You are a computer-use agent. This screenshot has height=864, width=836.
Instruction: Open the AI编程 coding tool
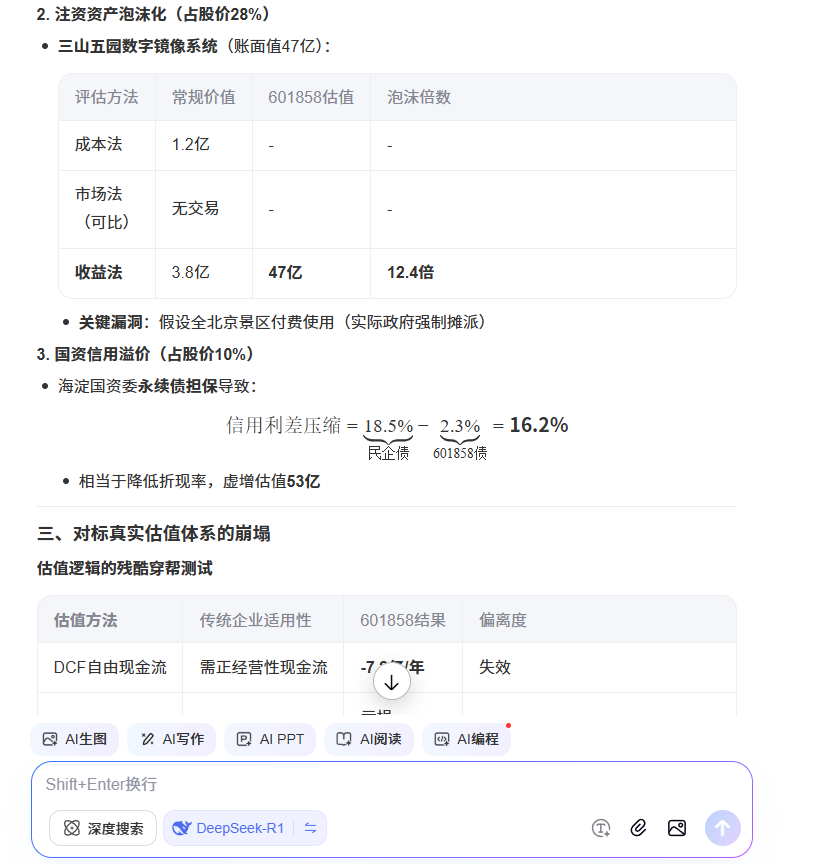(466, 739)
